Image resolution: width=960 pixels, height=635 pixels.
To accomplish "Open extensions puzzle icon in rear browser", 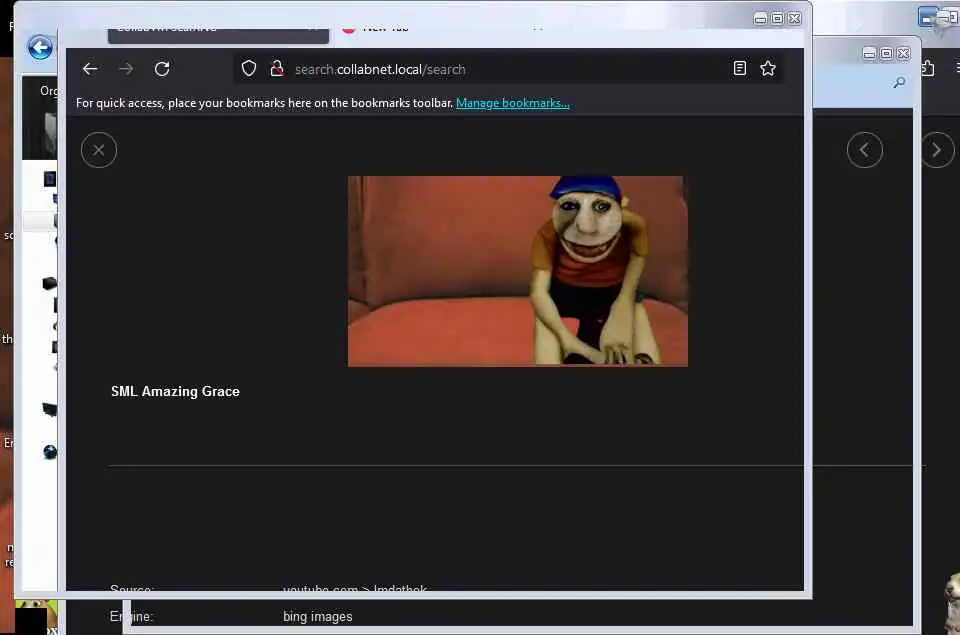I will click(928, 68).
